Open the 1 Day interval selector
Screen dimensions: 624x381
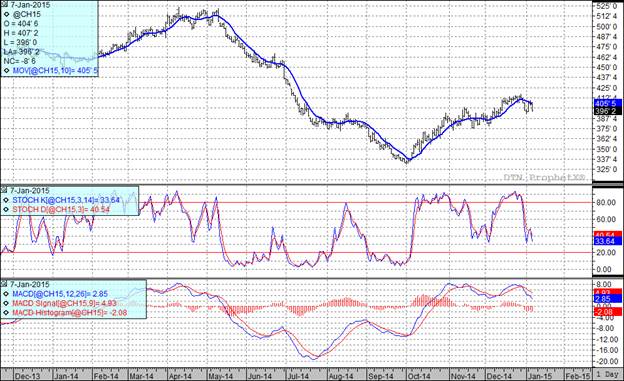(x=608, y=375)
